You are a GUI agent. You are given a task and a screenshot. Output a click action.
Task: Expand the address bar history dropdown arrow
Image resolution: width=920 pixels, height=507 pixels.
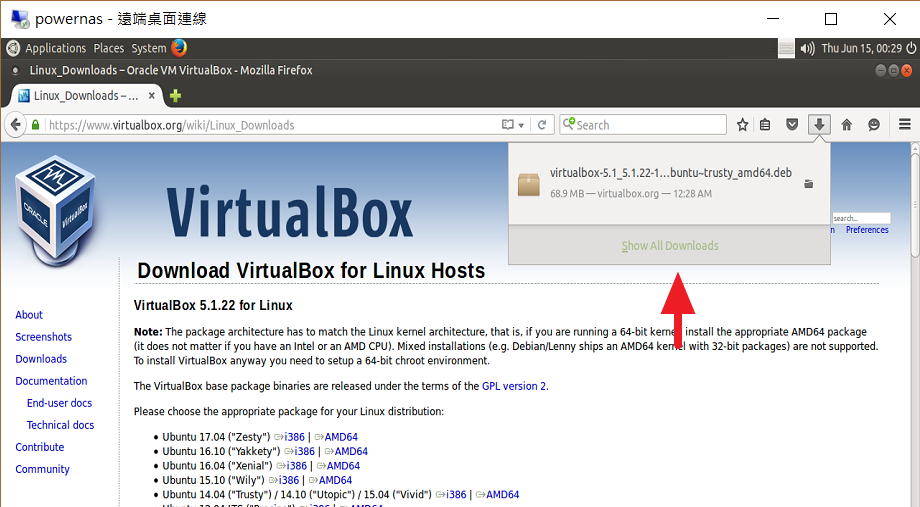tap(521, 126)
